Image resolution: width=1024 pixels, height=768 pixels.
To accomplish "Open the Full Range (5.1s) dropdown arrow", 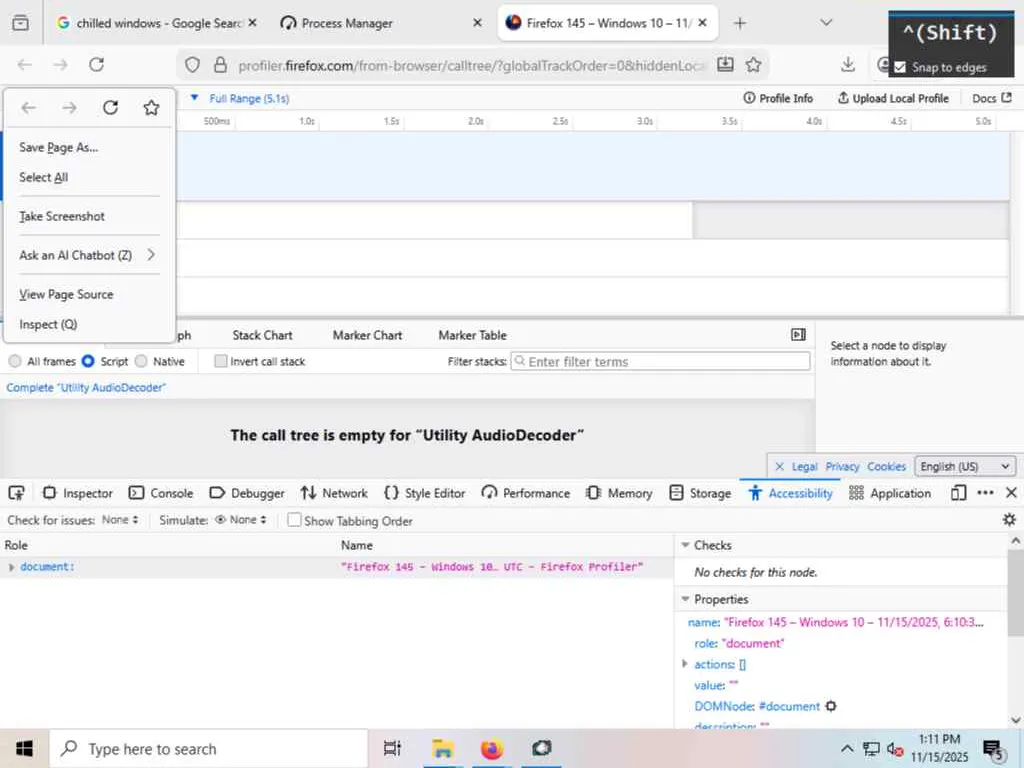I will (x=194, y=98).
